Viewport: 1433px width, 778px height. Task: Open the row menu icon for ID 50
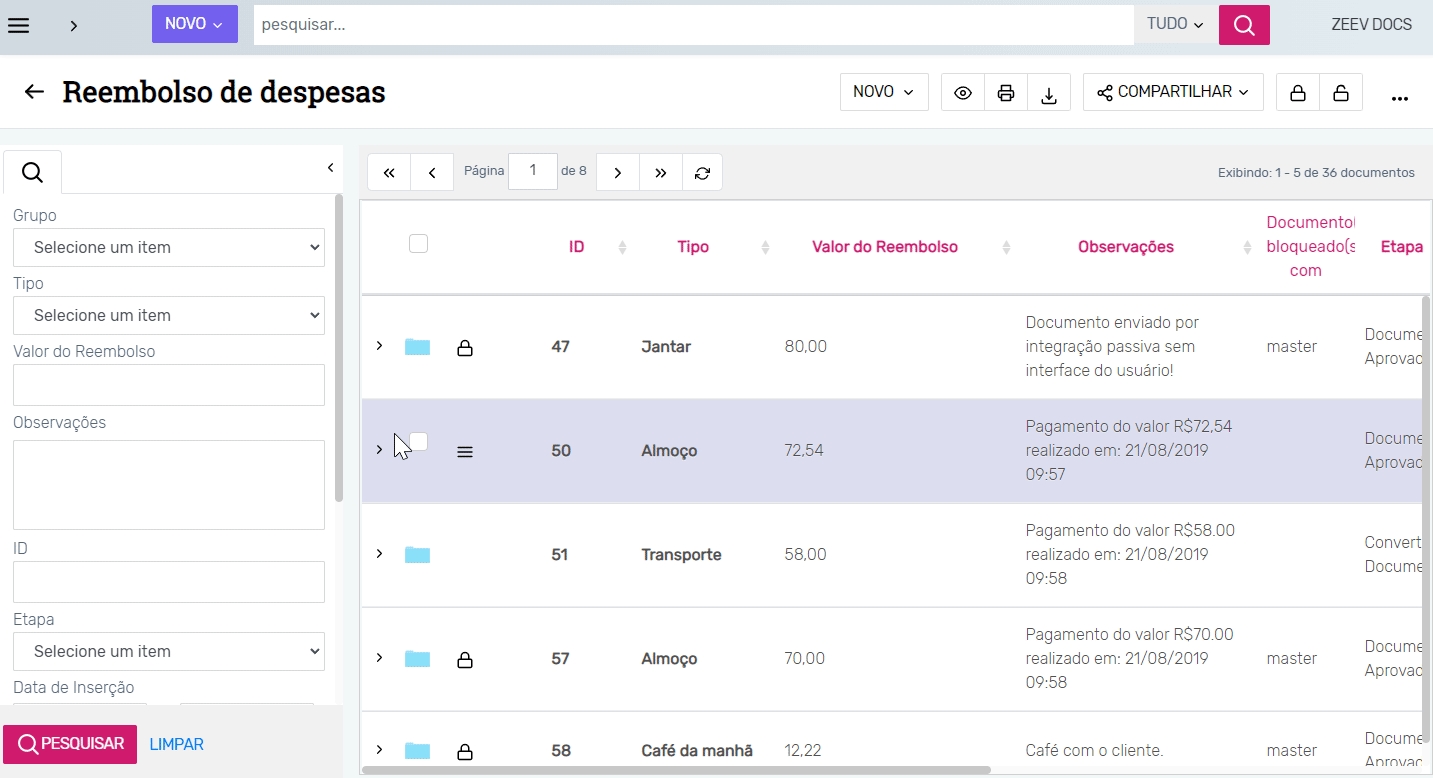[465, 452]
